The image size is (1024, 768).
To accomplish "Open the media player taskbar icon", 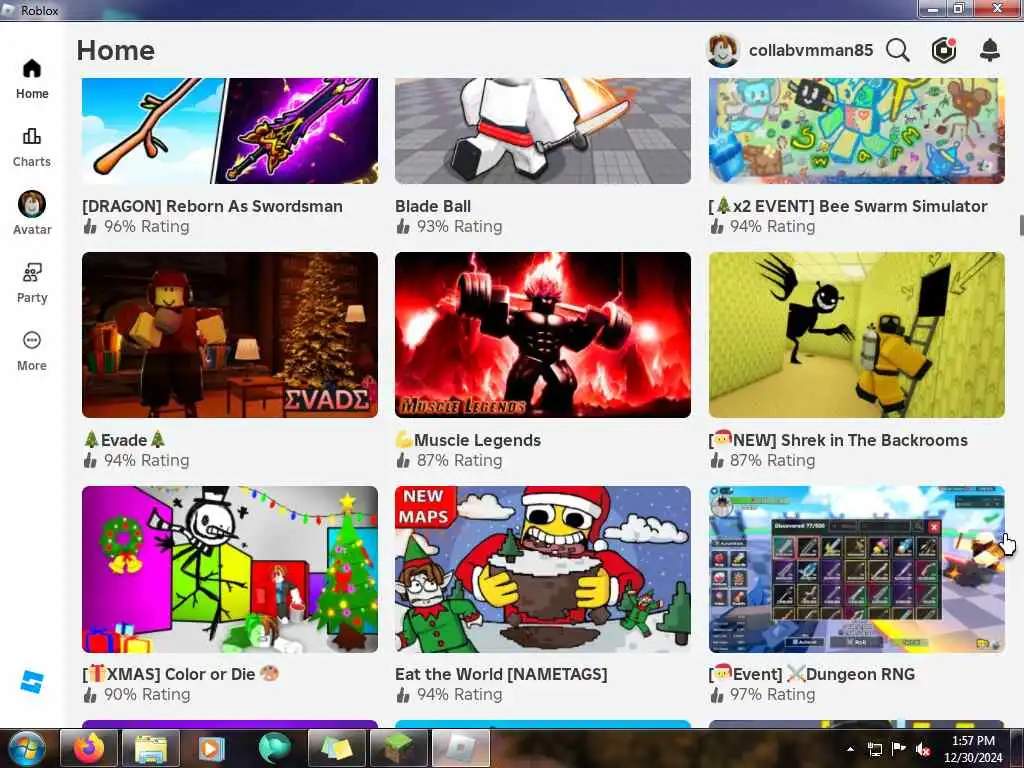I will pos(212,748).
